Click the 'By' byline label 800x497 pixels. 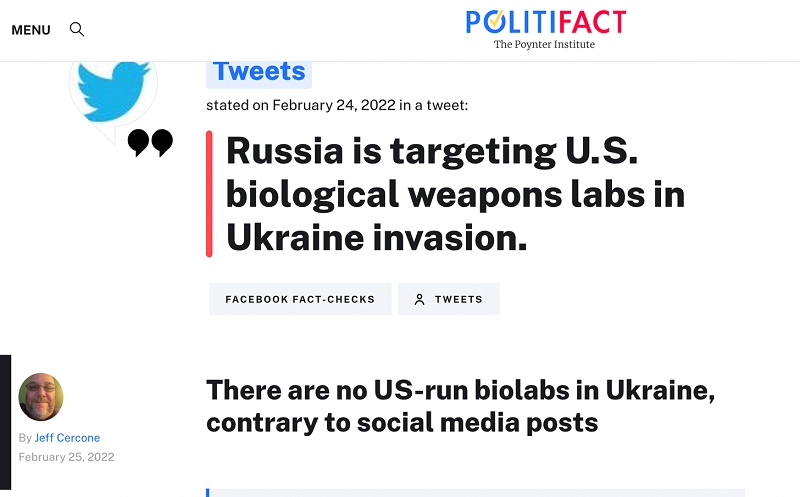(x=25, y=438)
